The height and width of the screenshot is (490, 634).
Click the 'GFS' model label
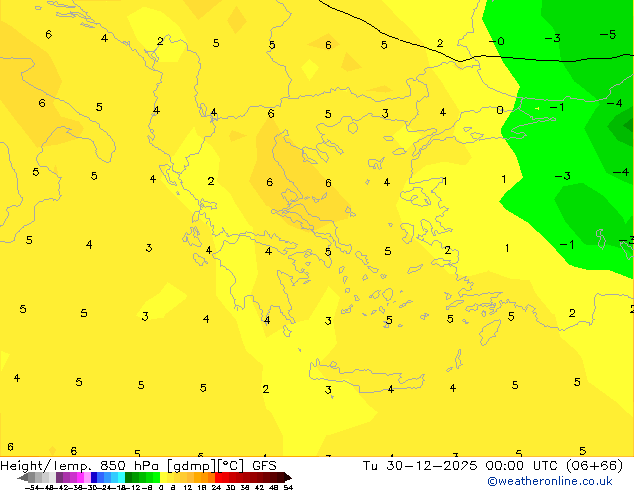click(x=264, y=465)
